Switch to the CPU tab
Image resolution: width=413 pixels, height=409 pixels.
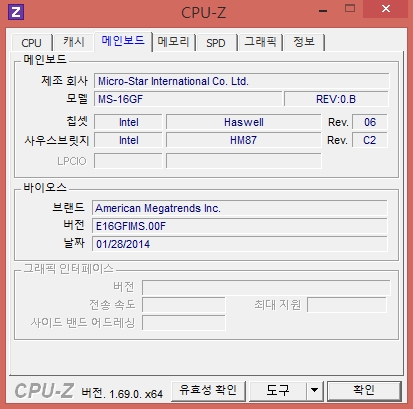coord(31,43)
